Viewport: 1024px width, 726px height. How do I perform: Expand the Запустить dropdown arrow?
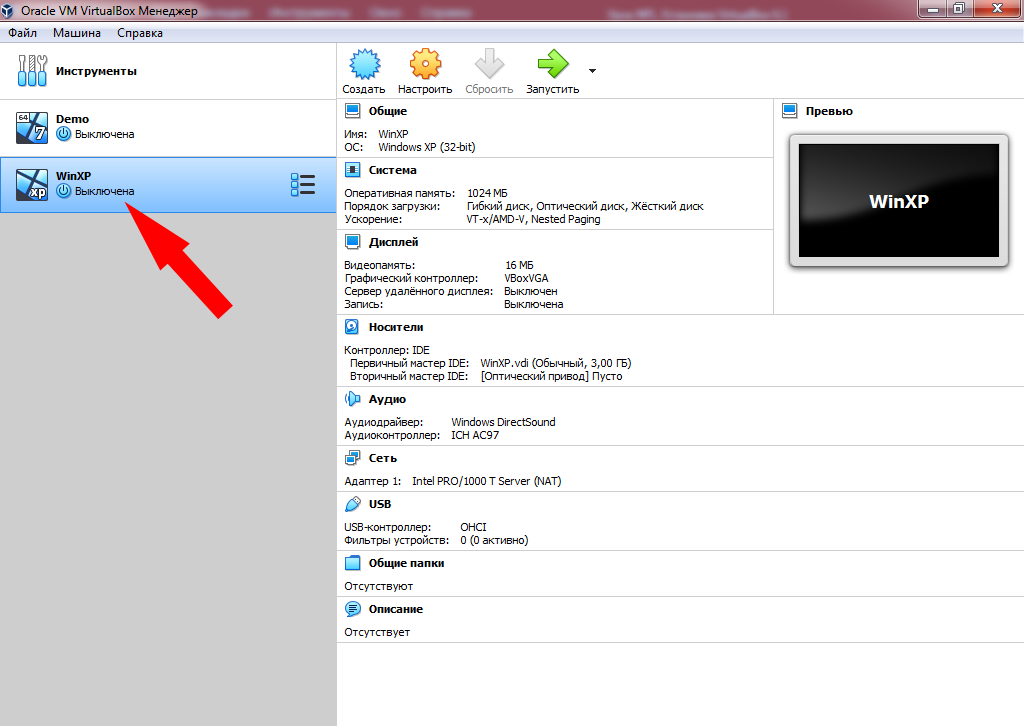(x=592, y=71)
